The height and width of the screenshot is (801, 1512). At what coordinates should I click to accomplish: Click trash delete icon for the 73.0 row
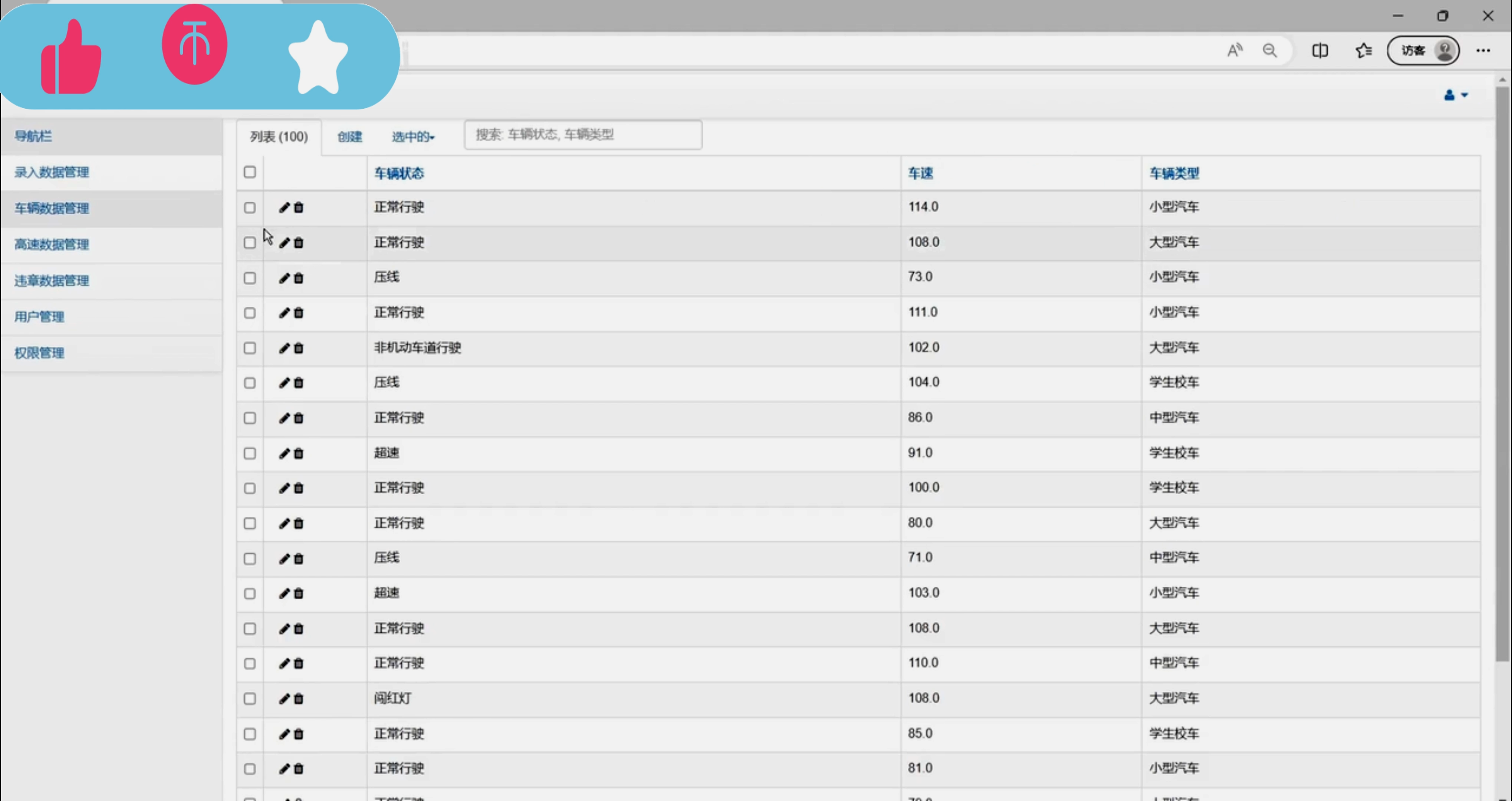pyautogui.click(x=299, y=277)
